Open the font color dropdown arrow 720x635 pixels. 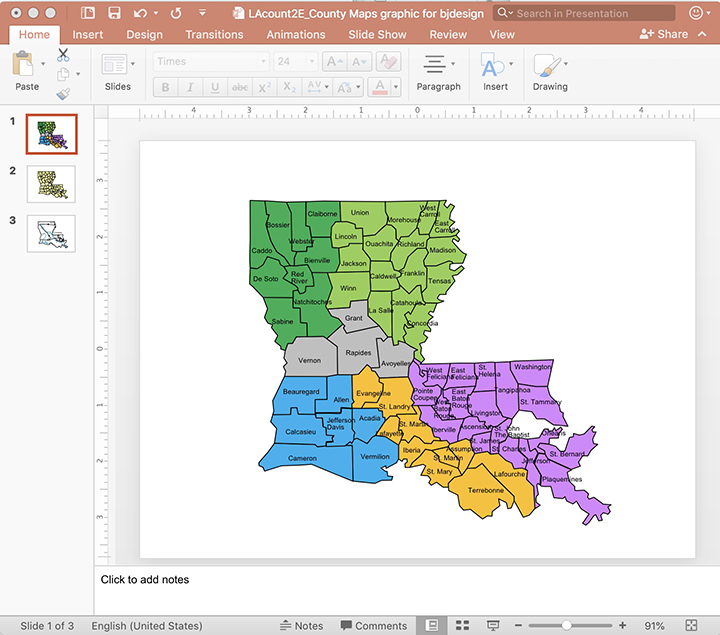coord(396,87)
